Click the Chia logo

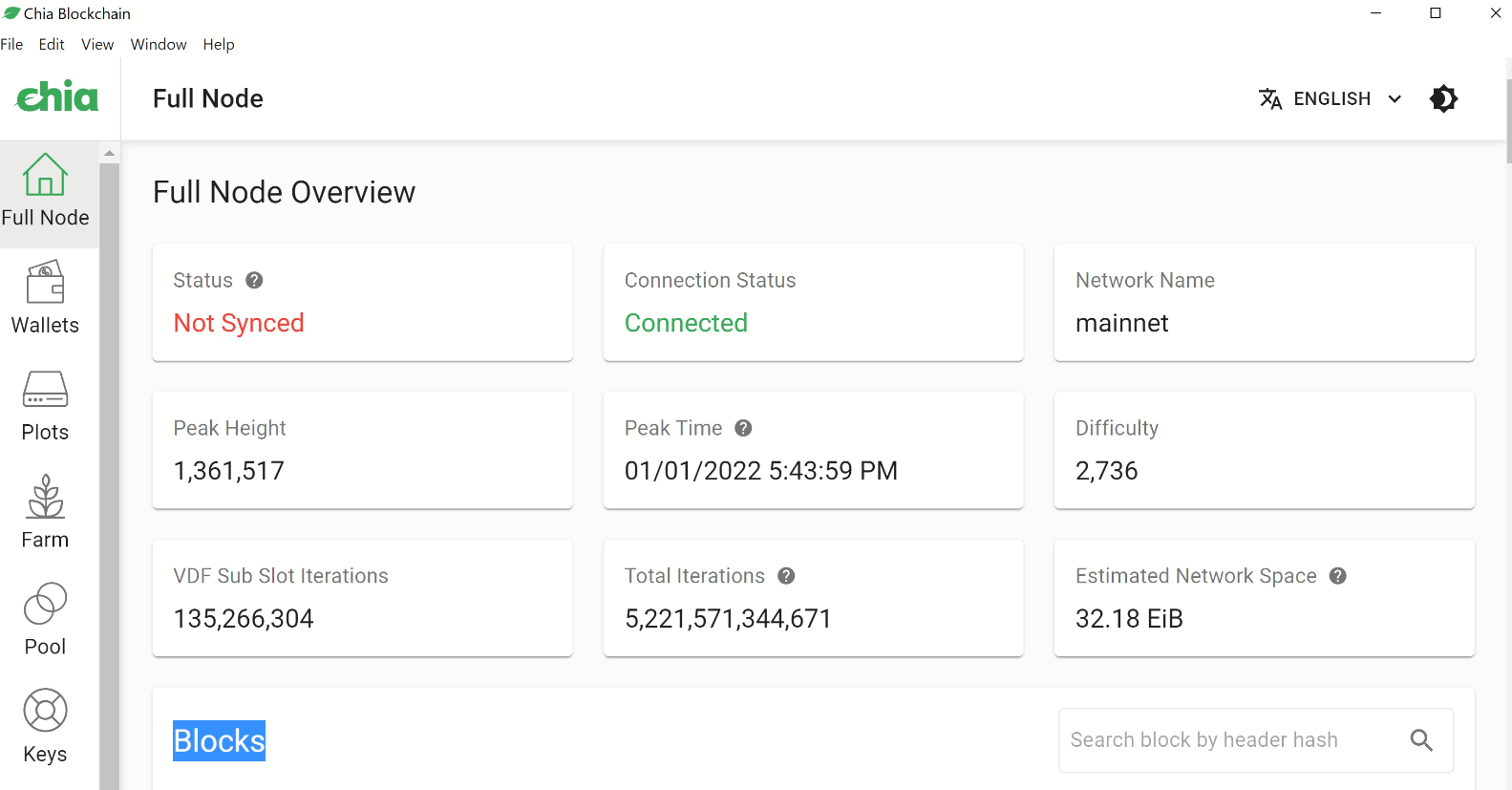point(57,97)
